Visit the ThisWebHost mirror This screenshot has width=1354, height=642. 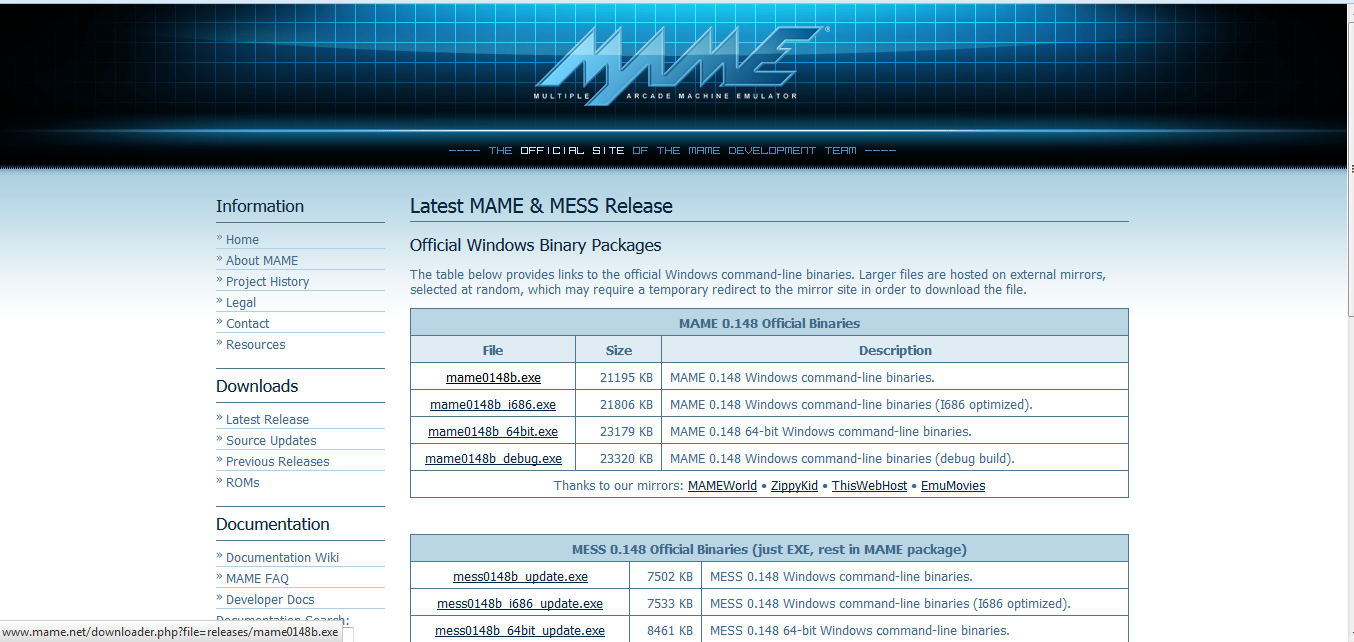coord(868,485)
